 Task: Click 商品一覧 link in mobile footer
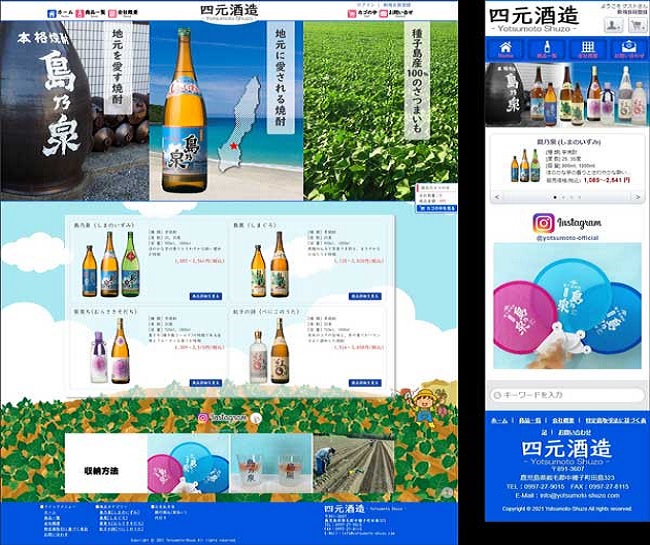coord(529,420)
